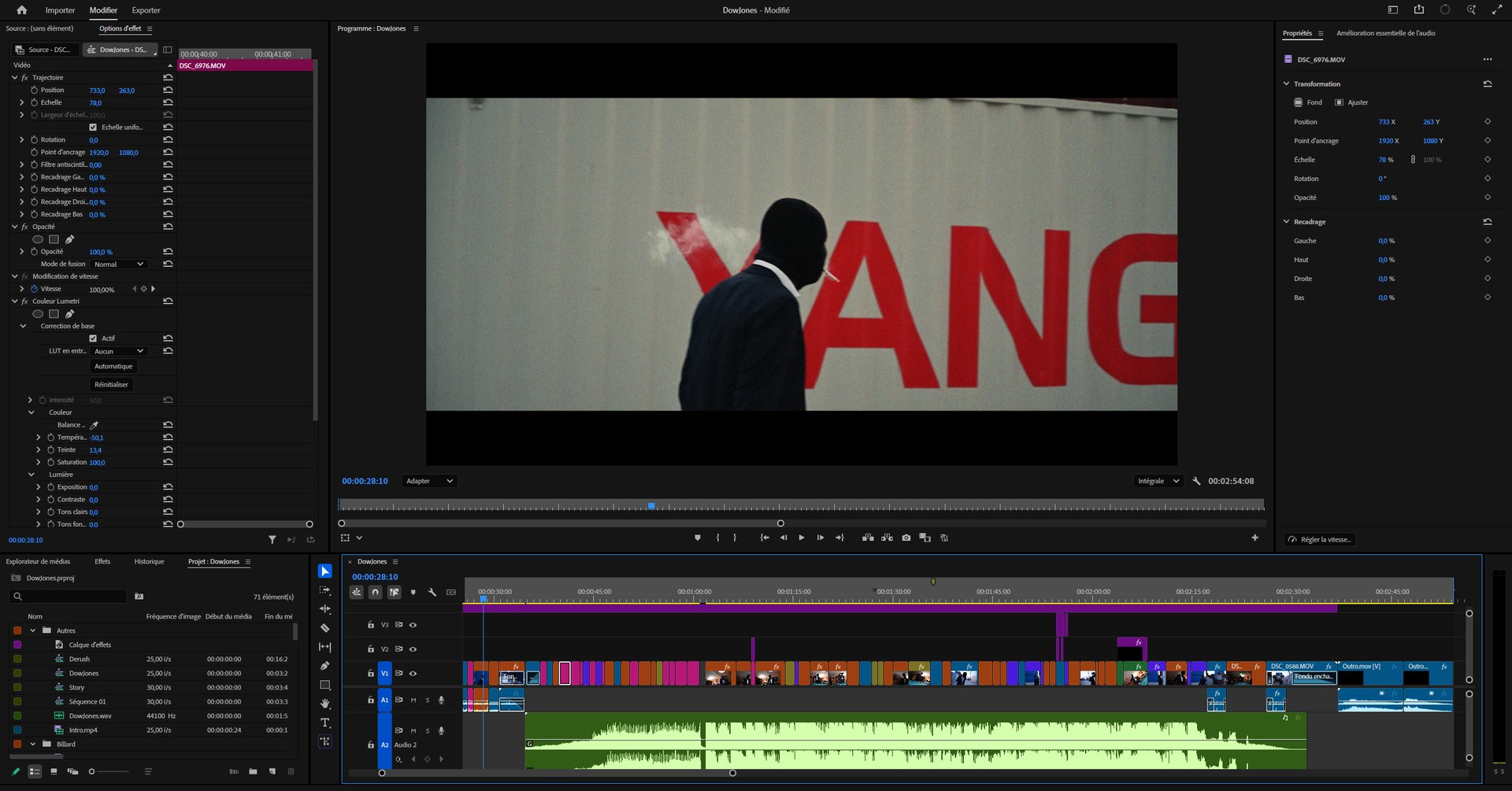Toggle lock on V1 track
Image resolution: width=1512 pixels, height=791 pixels.
pyautogui.click(x=371, y=674)
